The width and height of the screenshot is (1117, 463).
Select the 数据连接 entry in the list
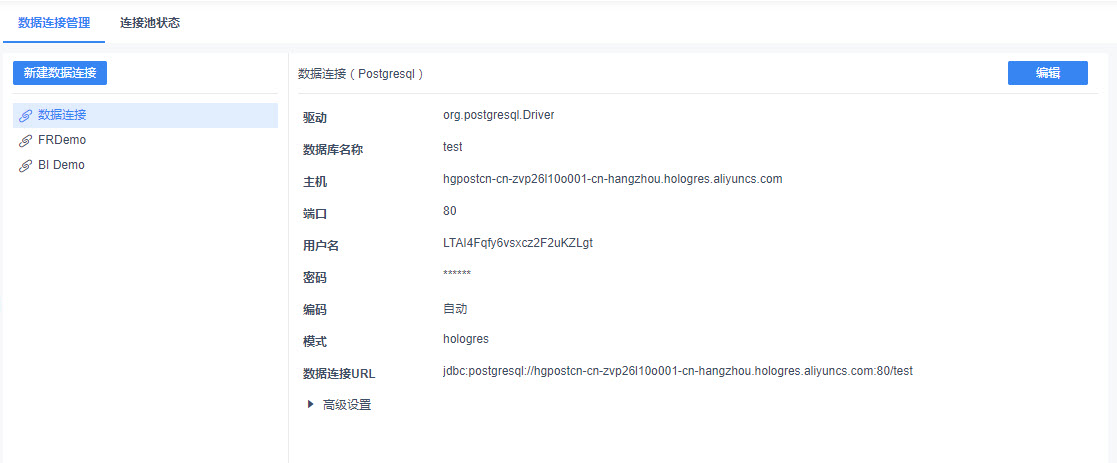[145, 115]
